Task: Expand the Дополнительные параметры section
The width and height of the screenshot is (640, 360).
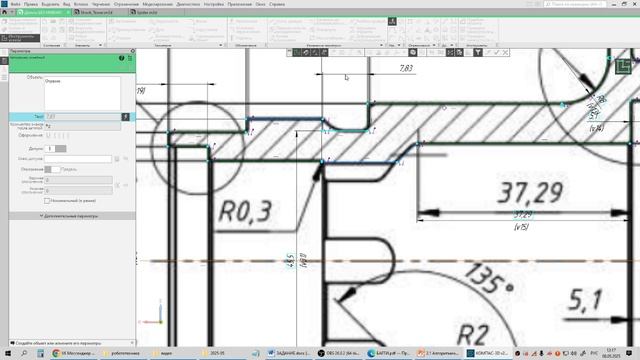Action: pyautogui.click(x=71, y=216)
